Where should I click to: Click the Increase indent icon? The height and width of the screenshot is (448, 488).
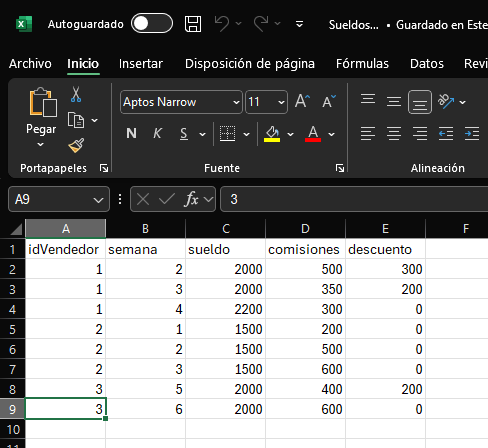coord(472,134)
